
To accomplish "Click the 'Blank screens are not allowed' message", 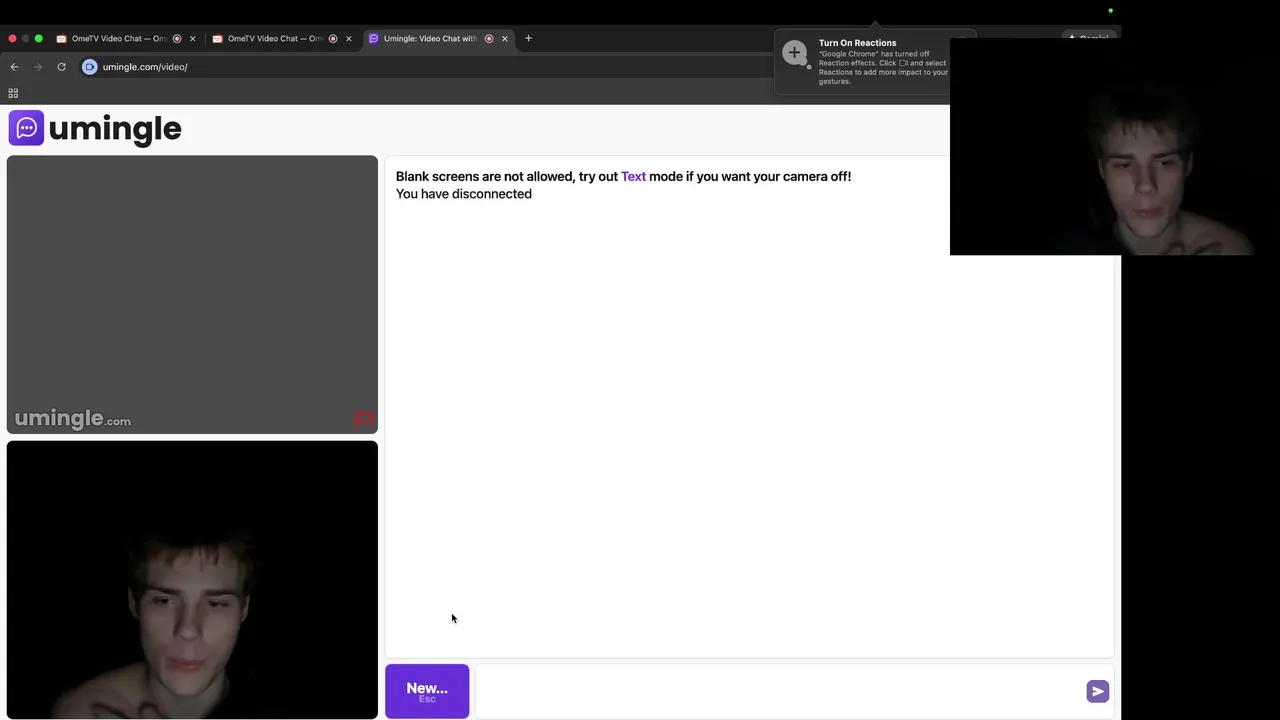I will 623,176.
